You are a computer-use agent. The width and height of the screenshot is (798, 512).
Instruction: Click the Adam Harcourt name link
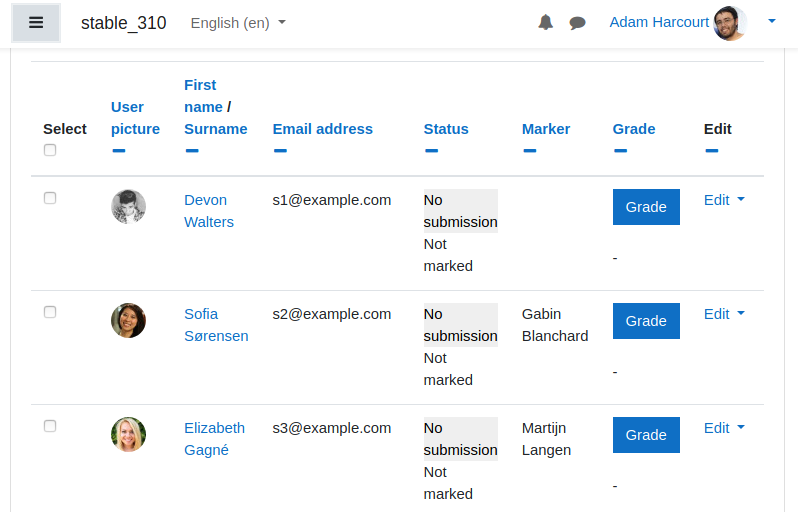point(659,22)
